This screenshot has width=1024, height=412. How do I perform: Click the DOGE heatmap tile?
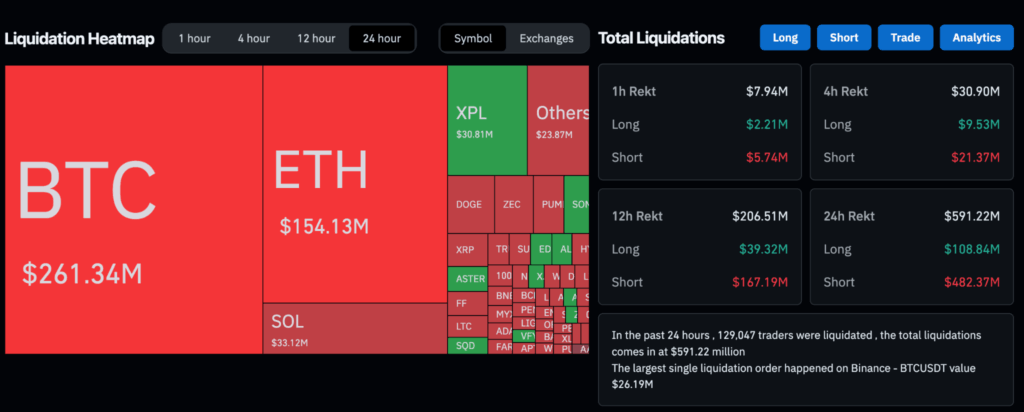point(469,204)
